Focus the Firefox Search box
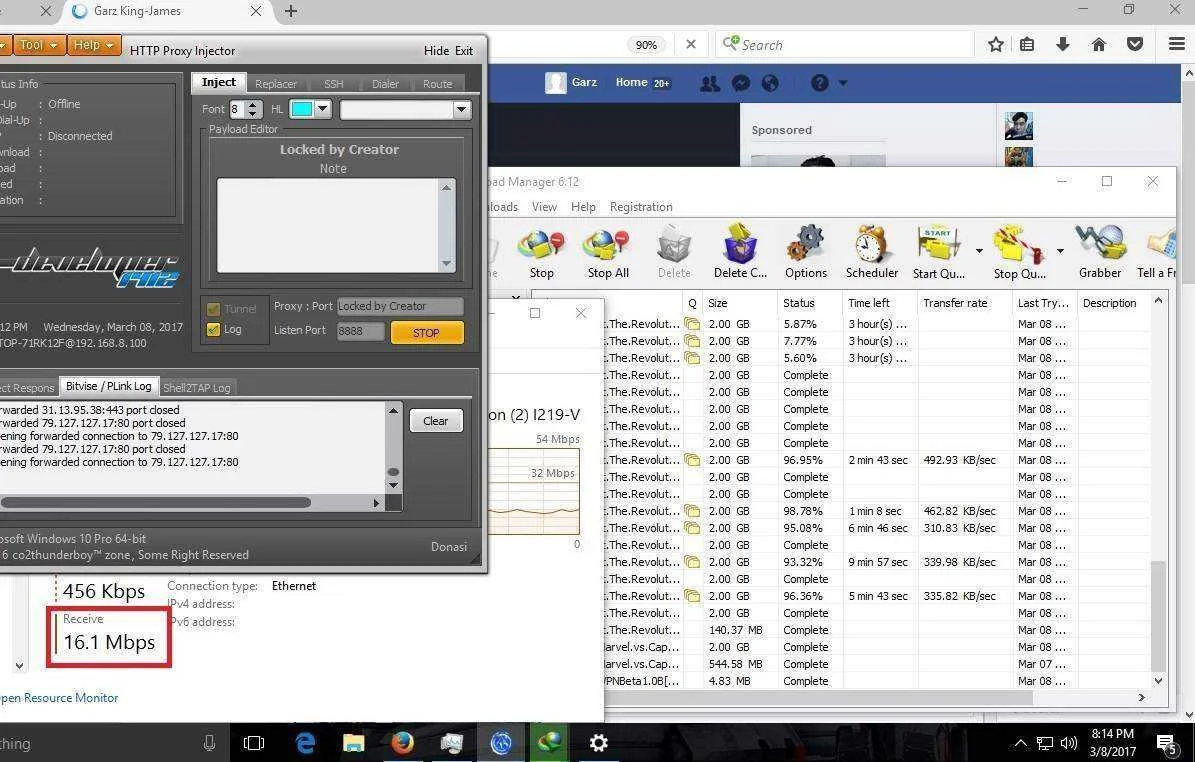 844,44
